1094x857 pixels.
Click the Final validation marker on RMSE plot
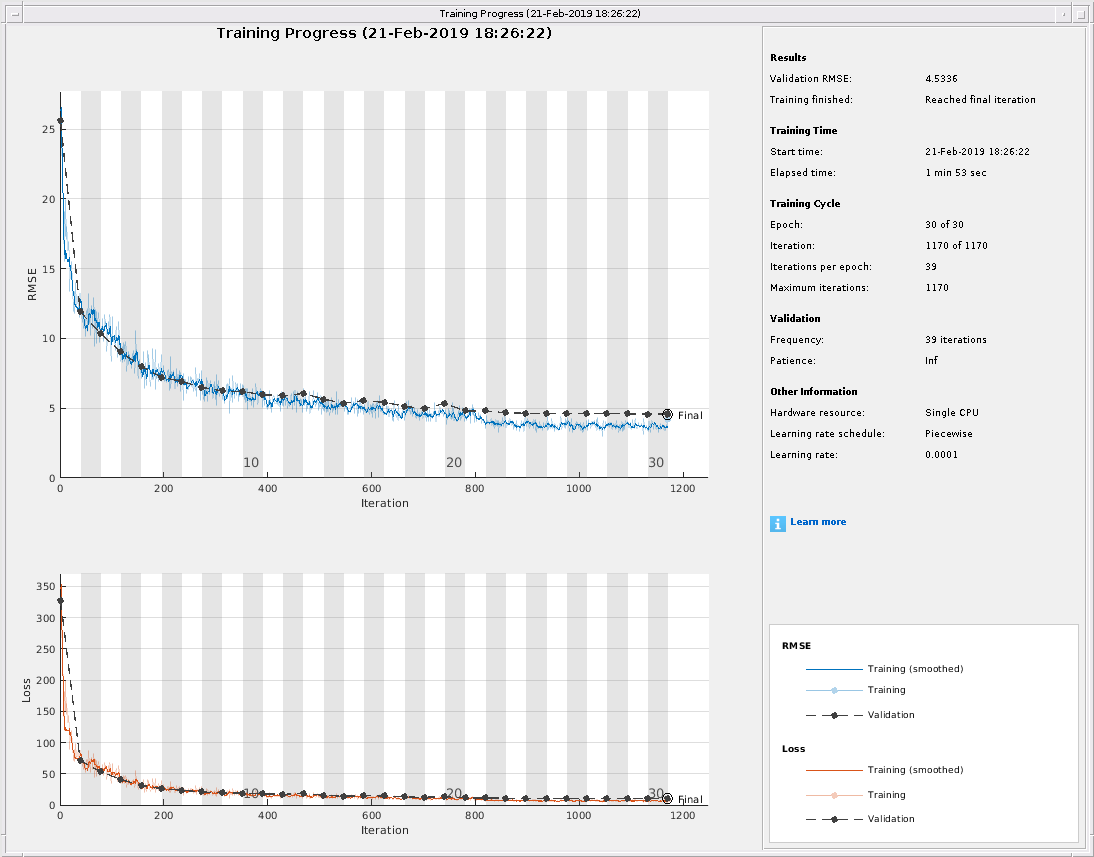[x=667, y=414]
